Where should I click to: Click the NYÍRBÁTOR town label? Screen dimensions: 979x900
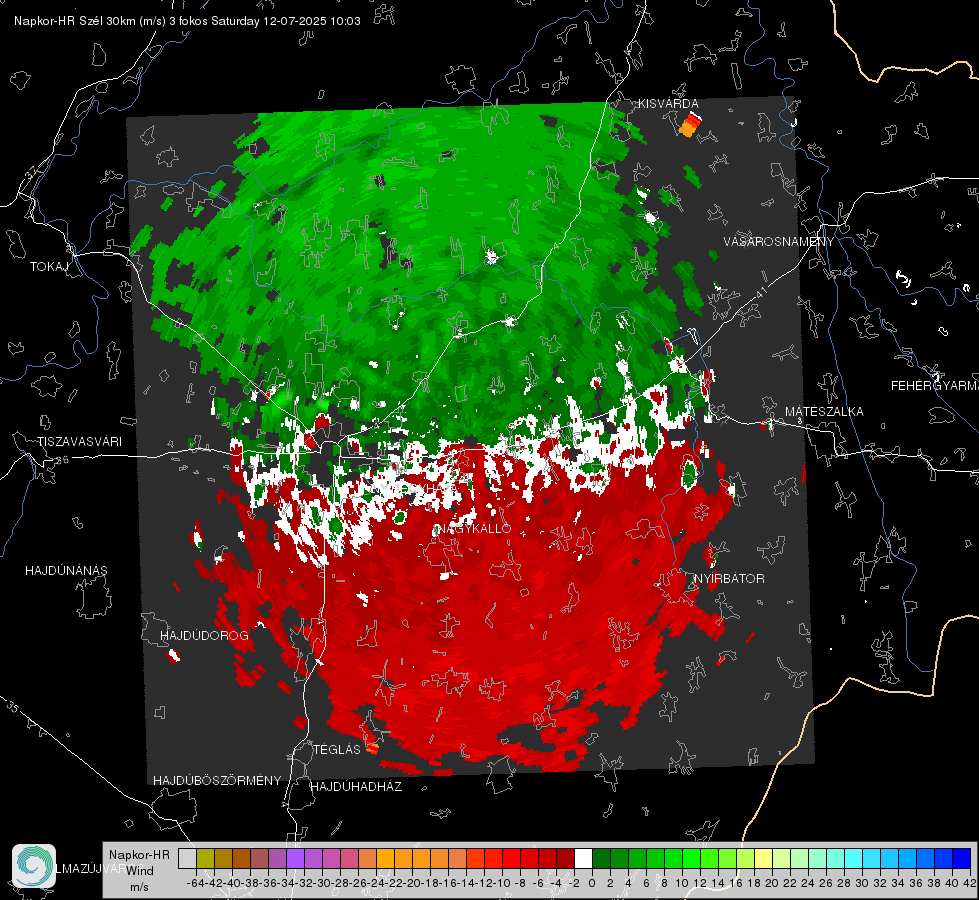coord(729,579)
